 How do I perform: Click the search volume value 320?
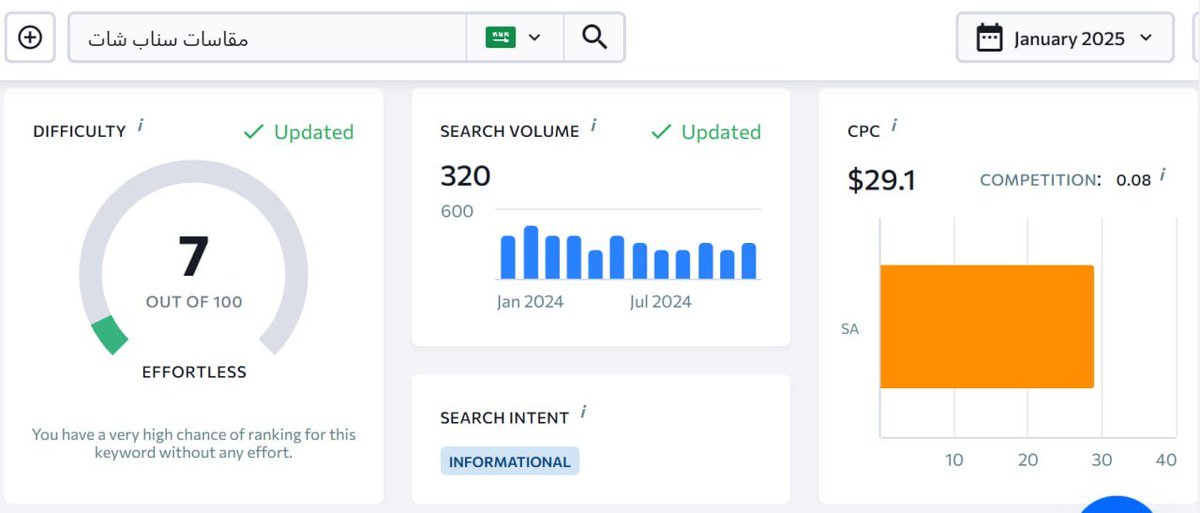[465, 176]
